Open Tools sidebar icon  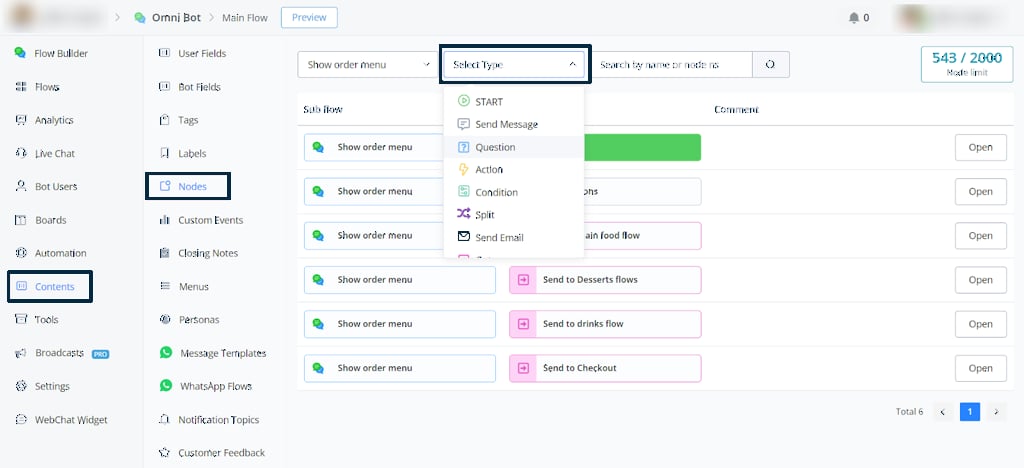[x=21, y=320]
